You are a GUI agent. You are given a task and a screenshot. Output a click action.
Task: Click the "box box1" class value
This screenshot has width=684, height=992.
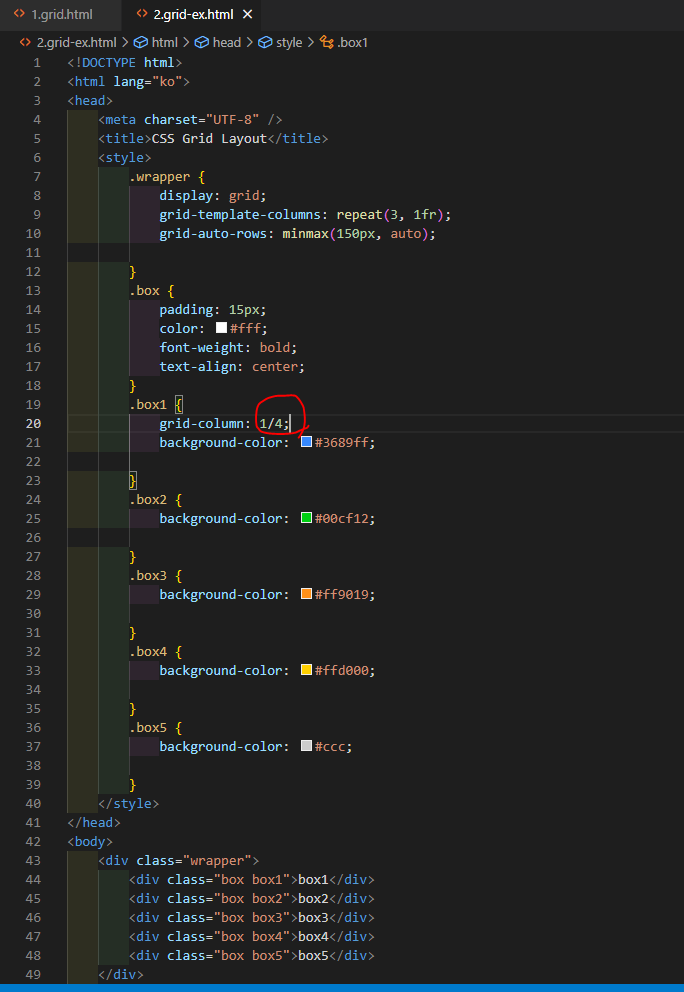click(252, 879)
